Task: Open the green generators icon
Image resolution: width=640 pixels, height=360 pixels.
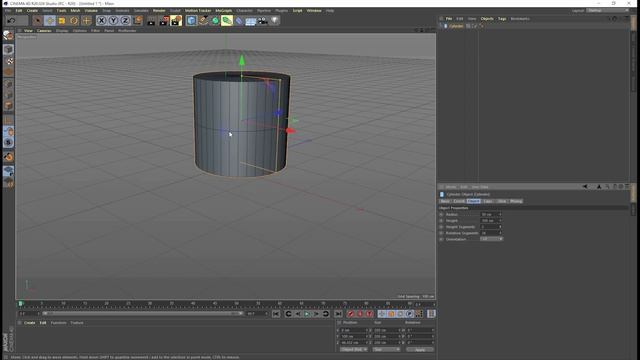Action: pyautogui.click(x=215, y=20)
